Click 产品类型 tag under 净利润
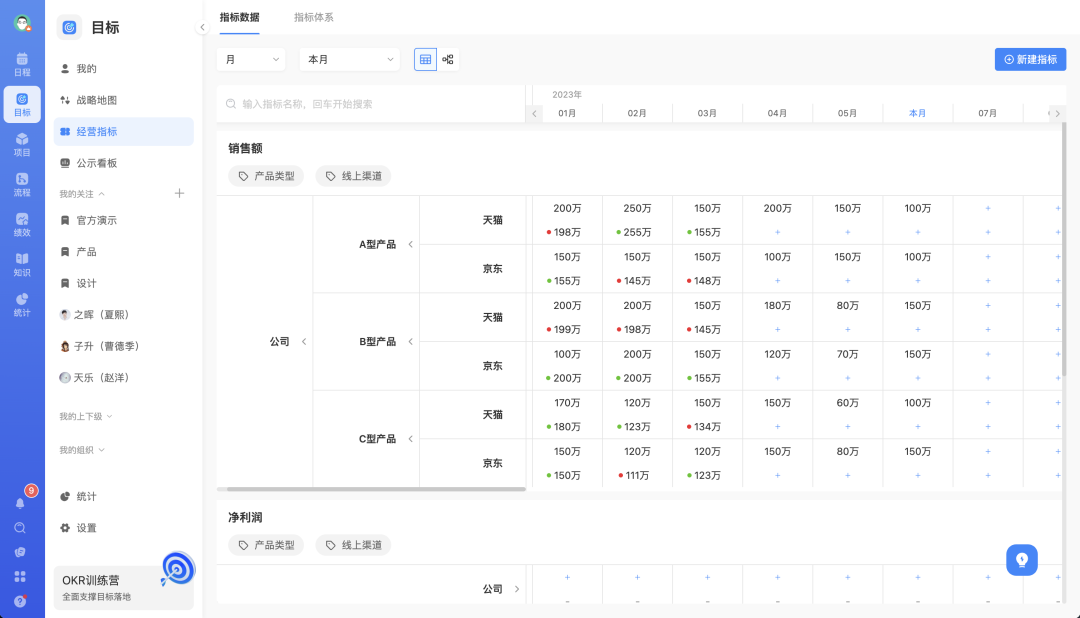The image size is (1080, 618). [x=266, y=545]
